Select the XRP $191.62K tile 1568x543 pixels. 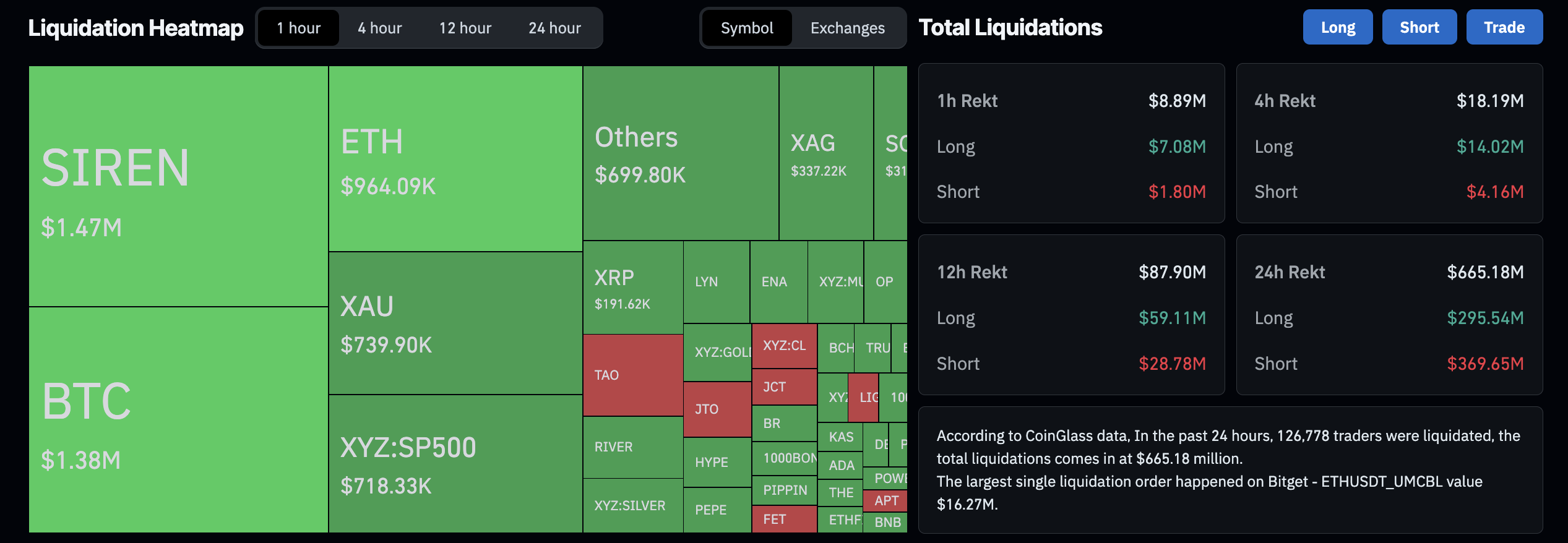click(633, 288)
